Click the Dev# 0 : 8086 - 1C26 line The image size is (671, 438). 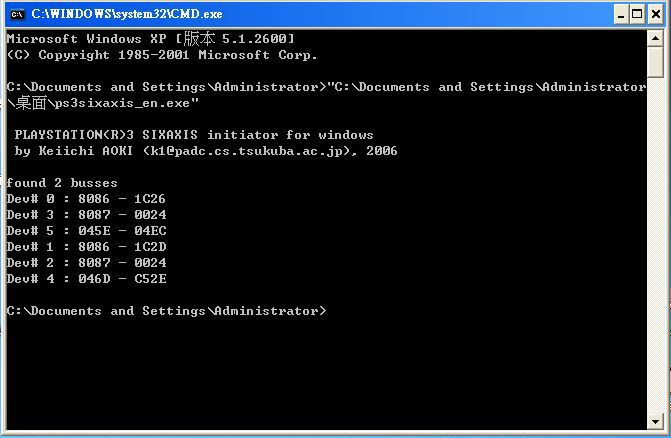86,199
